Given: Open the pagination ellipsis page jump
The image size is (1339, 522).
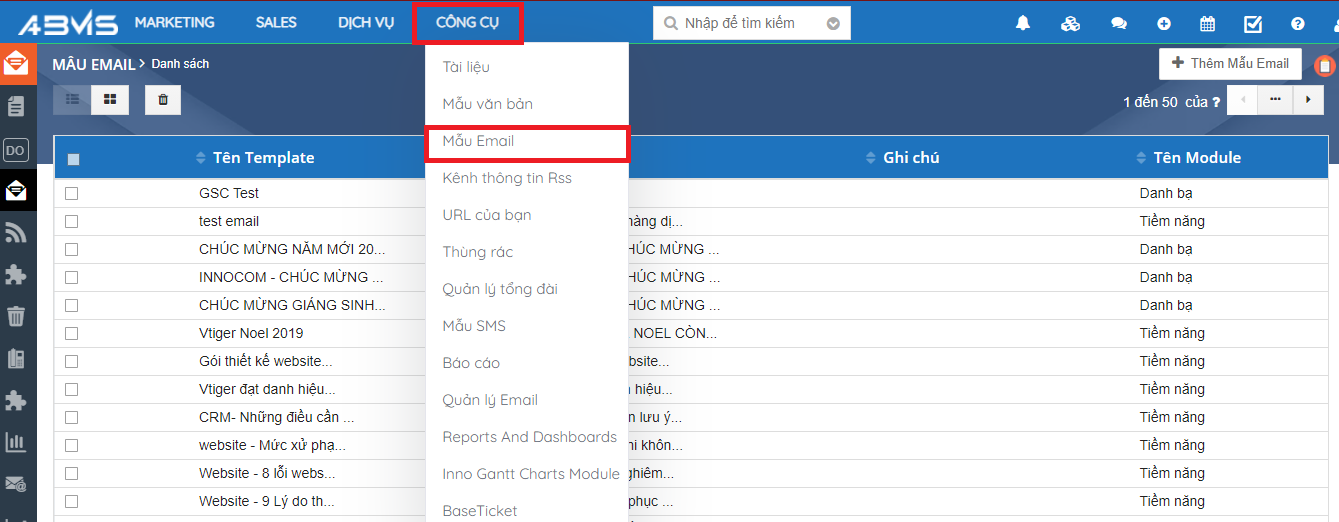Looking at the screenshot, I should (x=1275, y=99).
